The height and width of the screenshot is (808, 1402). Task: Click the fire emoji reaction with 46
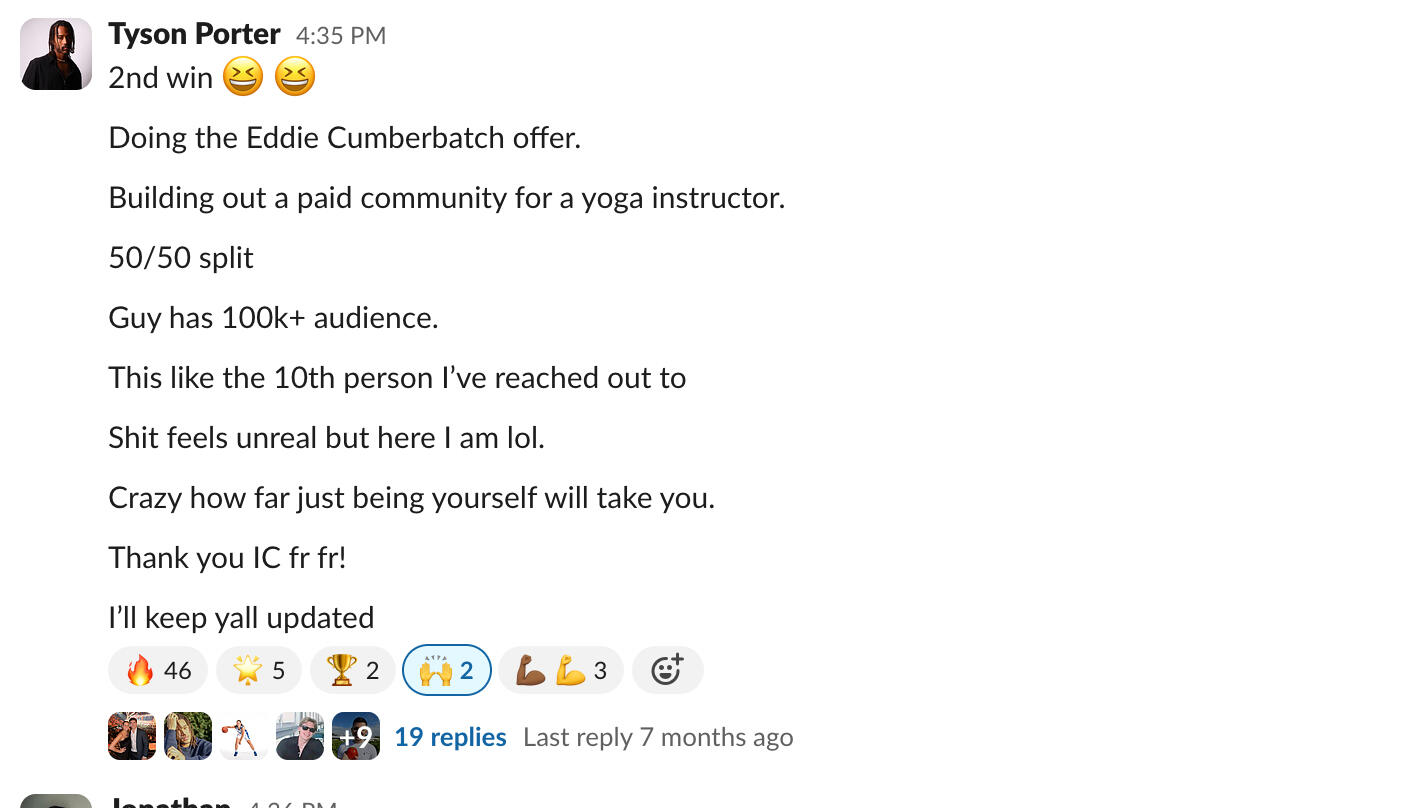tap(158, 670)
